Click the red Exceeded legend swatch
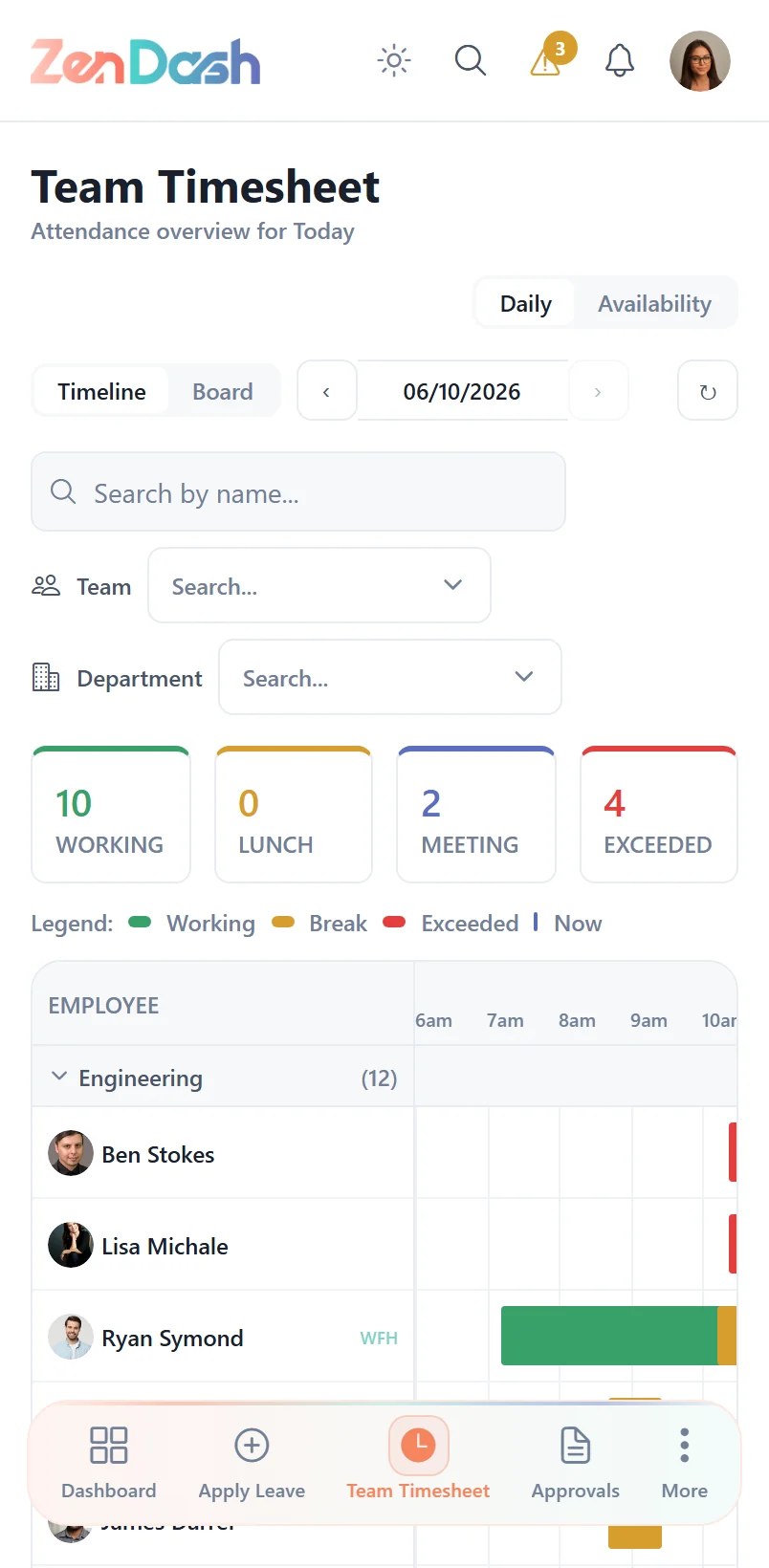 coord(394,922)
